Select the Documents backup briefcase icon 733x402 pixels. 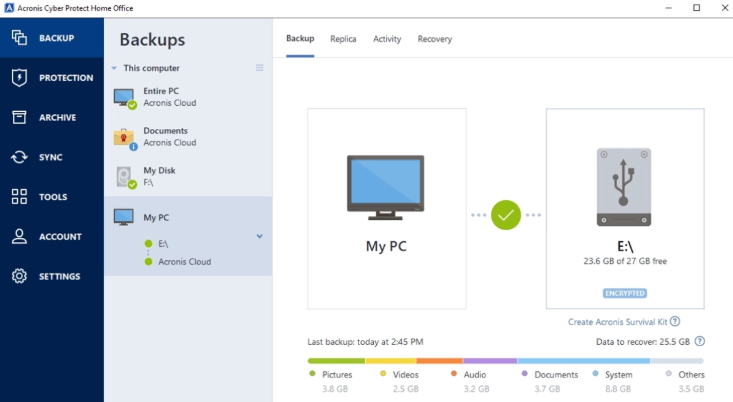pyautogui.click(x=125, y=139)
